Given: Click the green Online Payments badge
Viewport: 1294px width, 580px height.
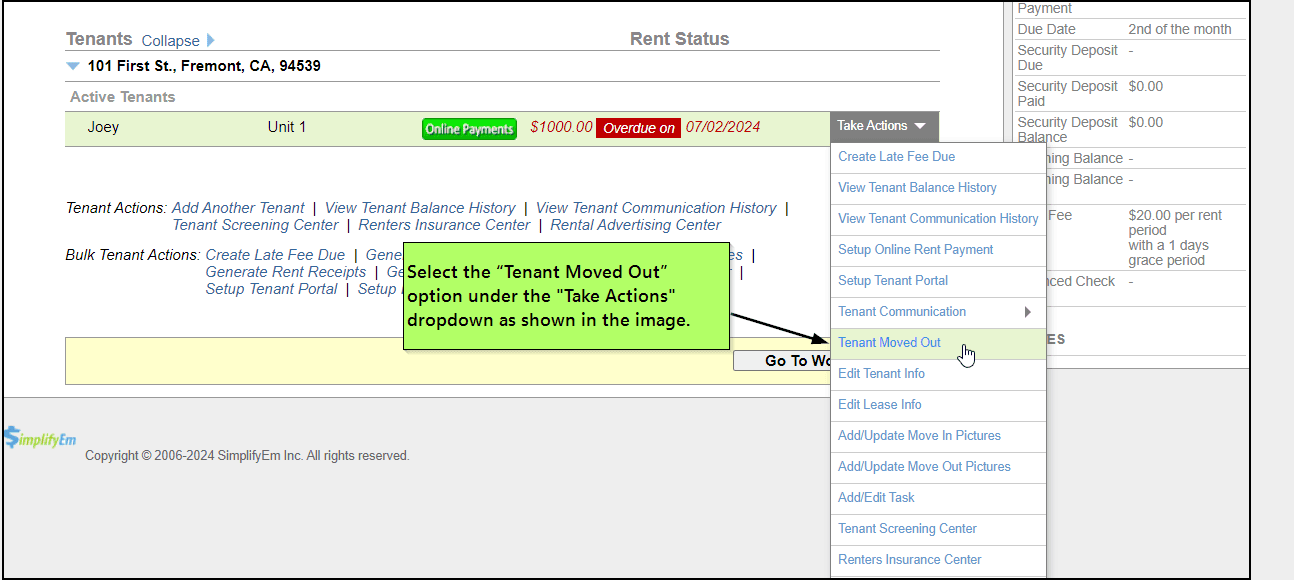Looking at the screenshot, I should (469, 129).
